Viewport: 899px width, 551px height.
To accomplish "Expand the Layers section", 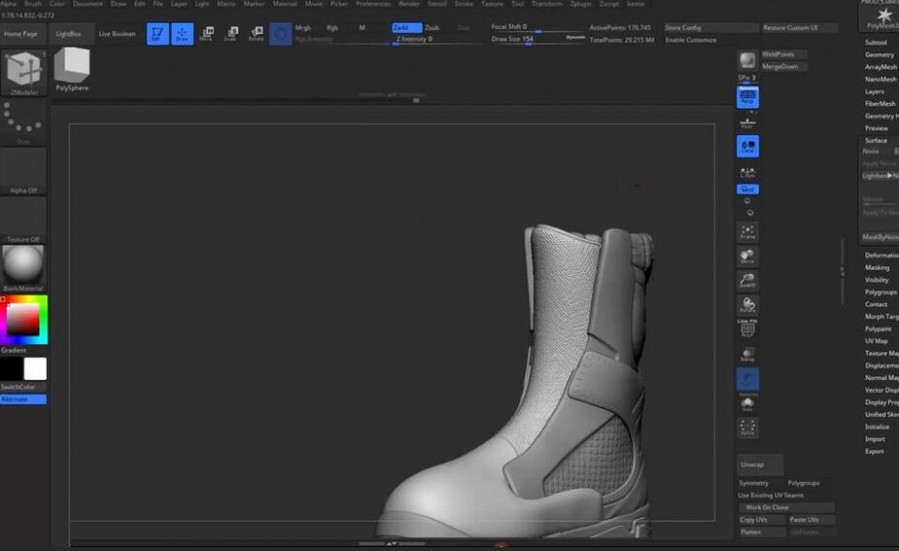I will 874,92.
